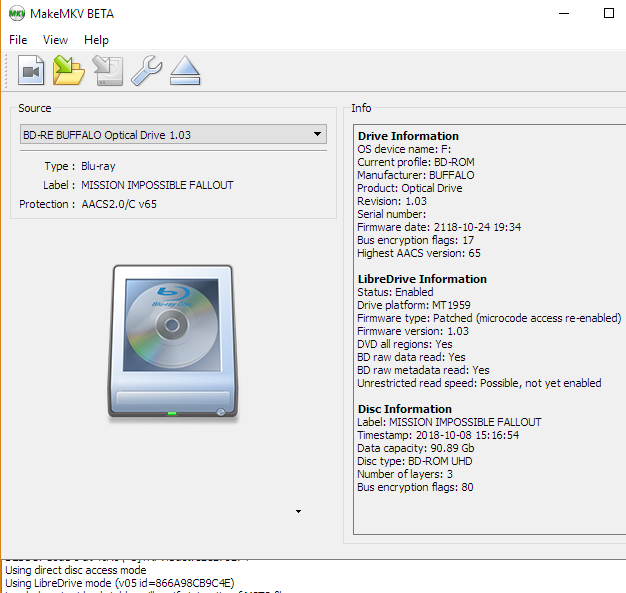Viewport: 626px width, 593px height.
Task: Maximize the MakeMKV window
Action: click(608, 14)
